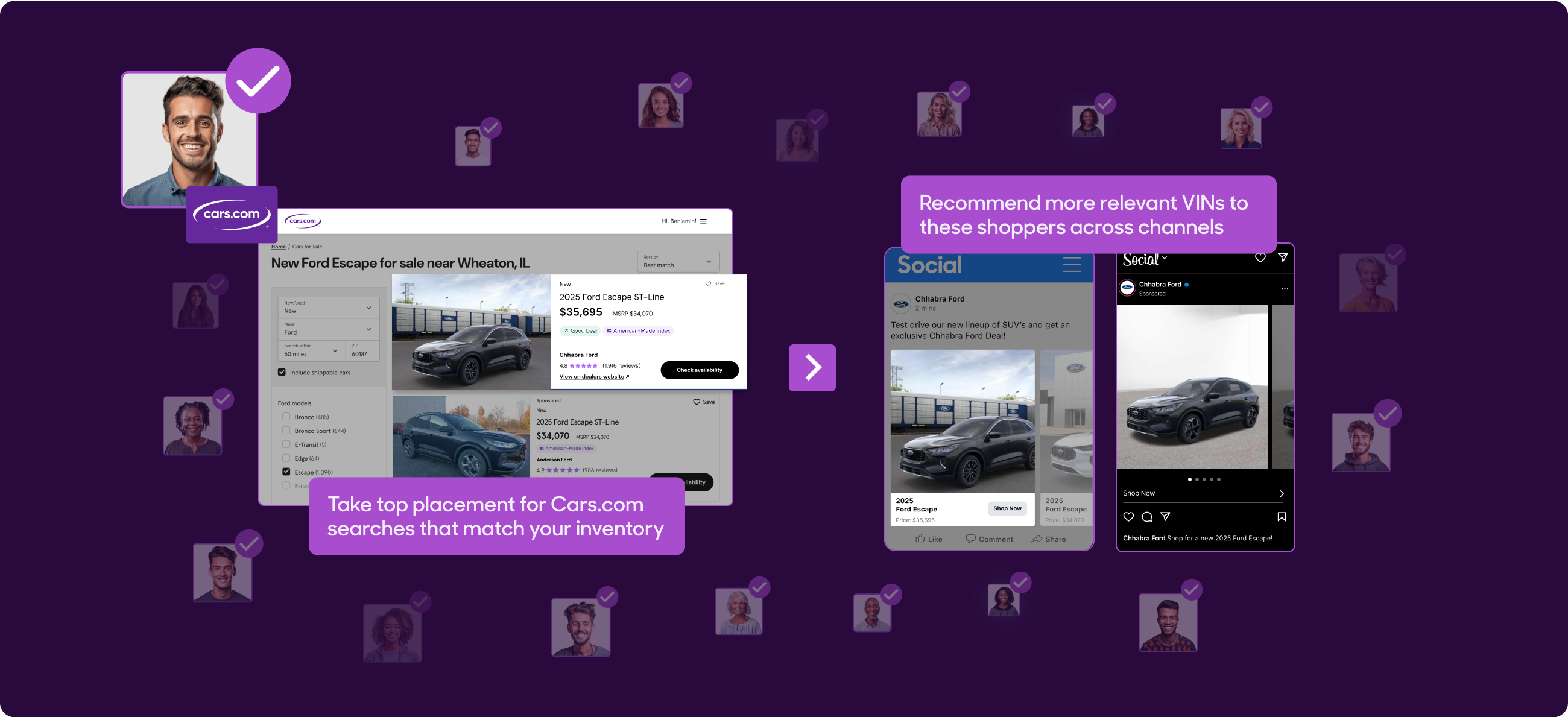Click the Ford avatar in blue Social feed
The image size is (1568, 717).
click(901, 303)
